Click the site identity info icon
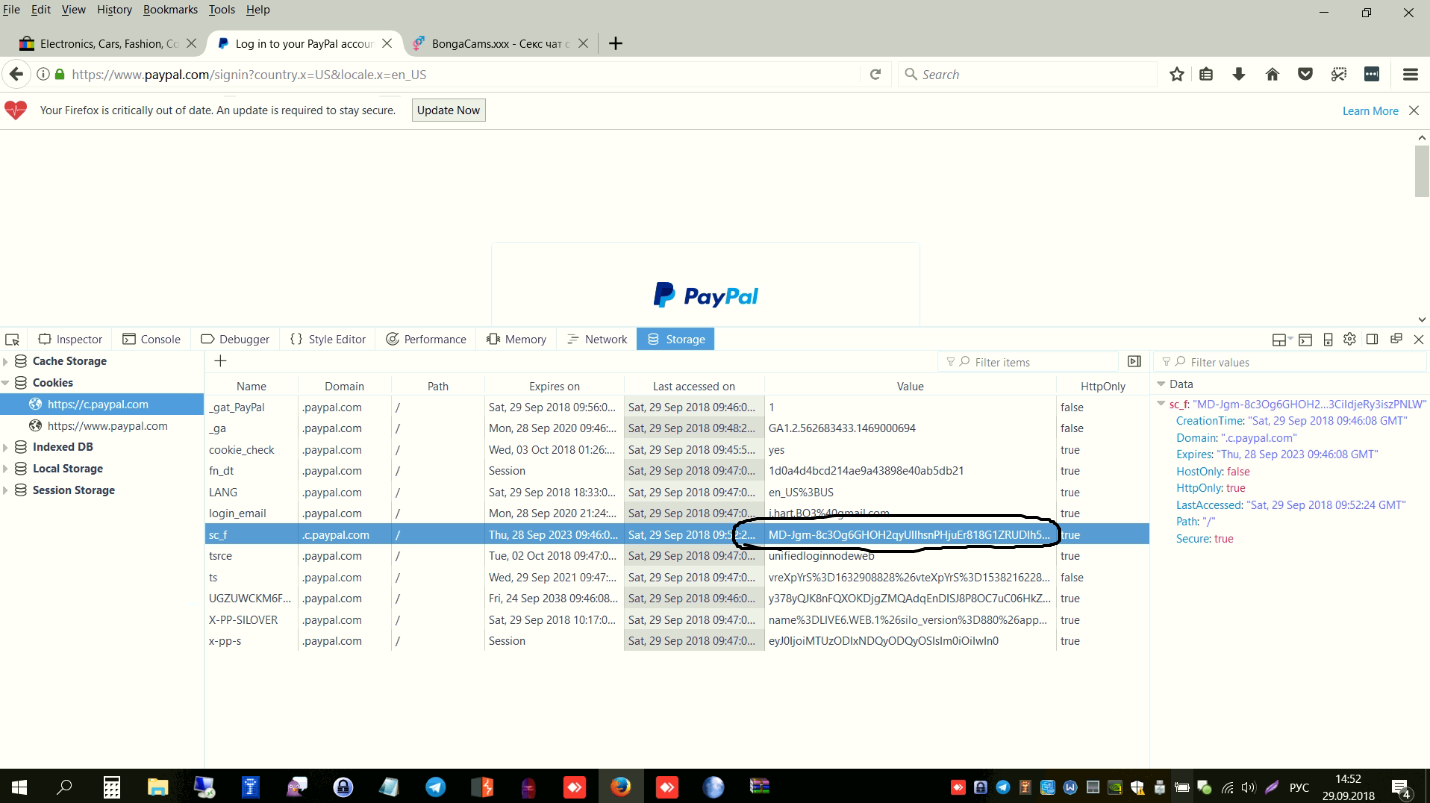This screenshot has width=1430, height=803. (43, 74)
